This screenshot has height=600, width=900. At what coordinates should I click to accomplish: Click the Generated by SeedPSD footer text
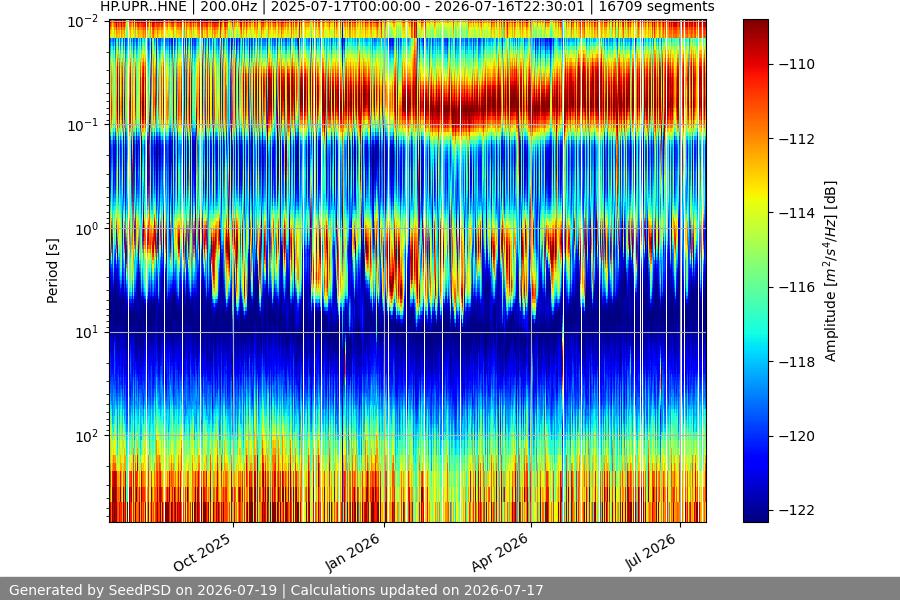(276, 590)
